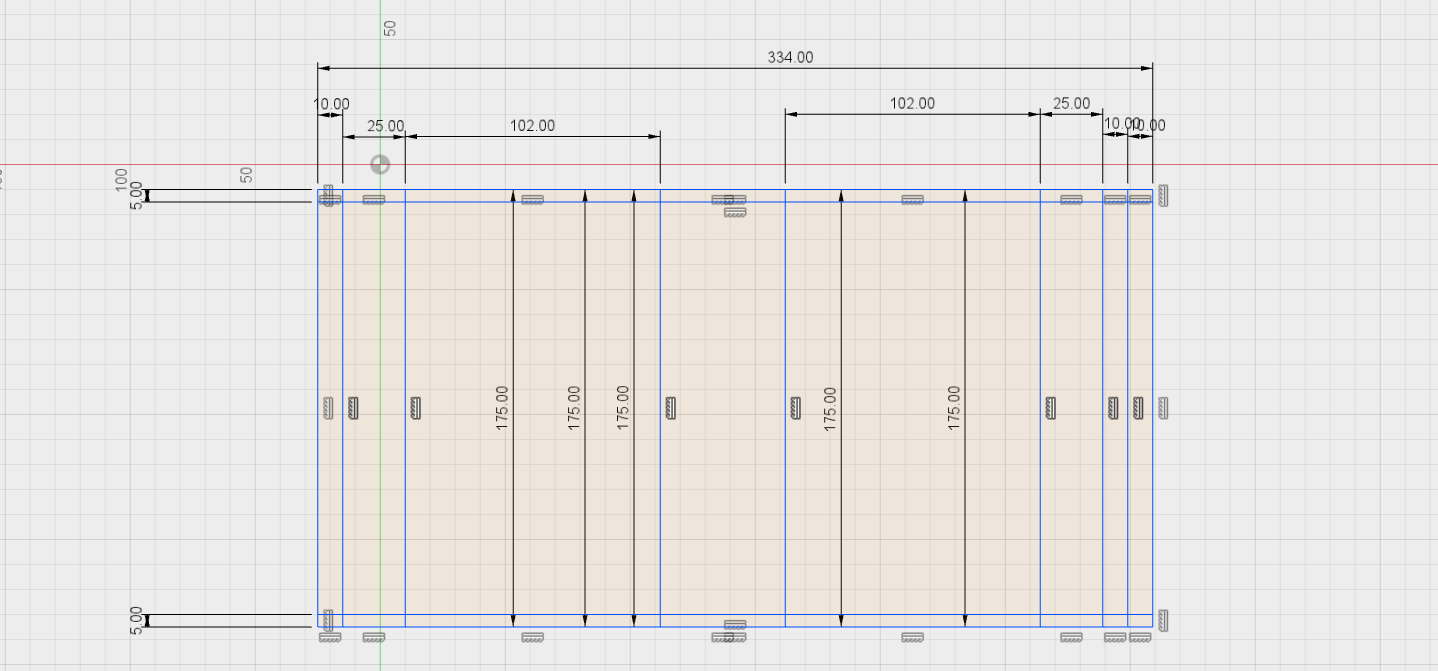The height and width of the screenshot is (671, 1438).
Task: Select mid-height vertical constraint left of fourth 175.00
Action: pyautogui.click(x=795, y=408)
